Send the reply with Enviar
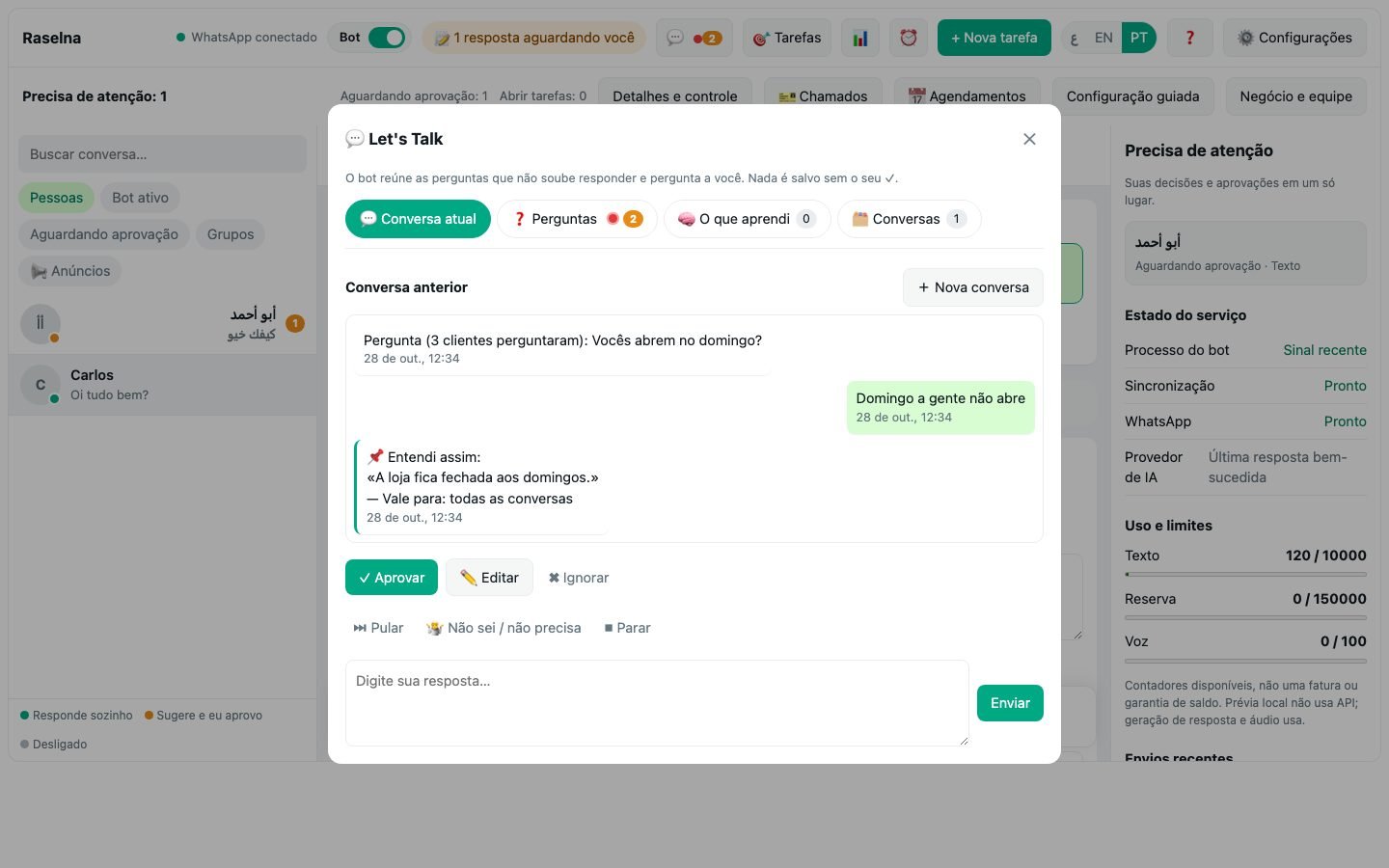Image resolution: width=1389 pixels, height=868 pixels. point(1010,703)
